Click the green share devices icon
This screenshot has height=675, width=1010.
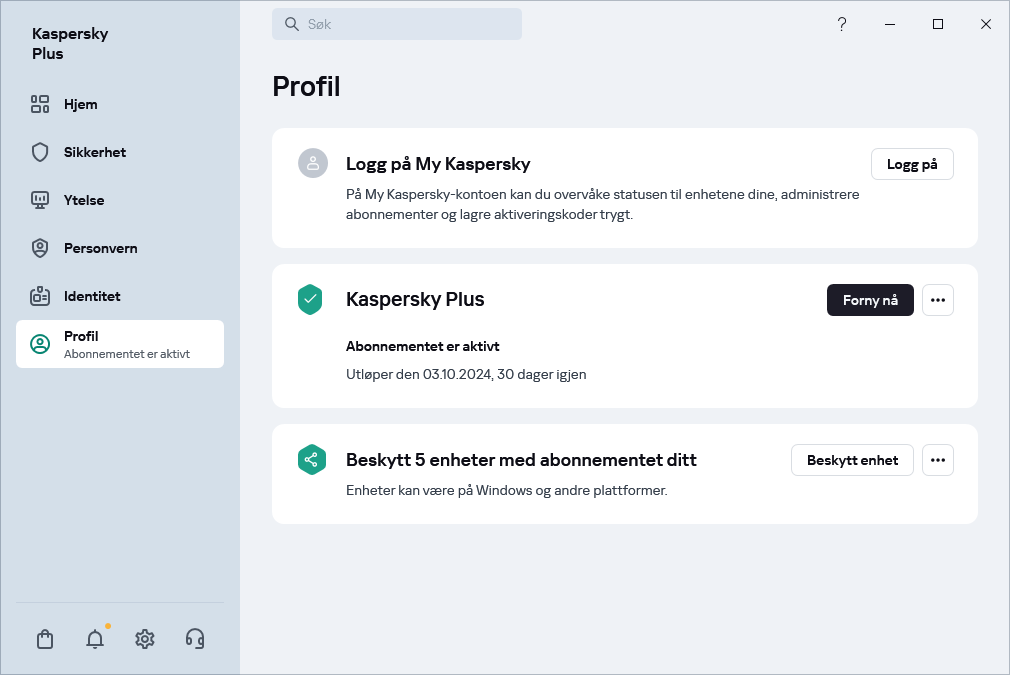coord(310,460)
